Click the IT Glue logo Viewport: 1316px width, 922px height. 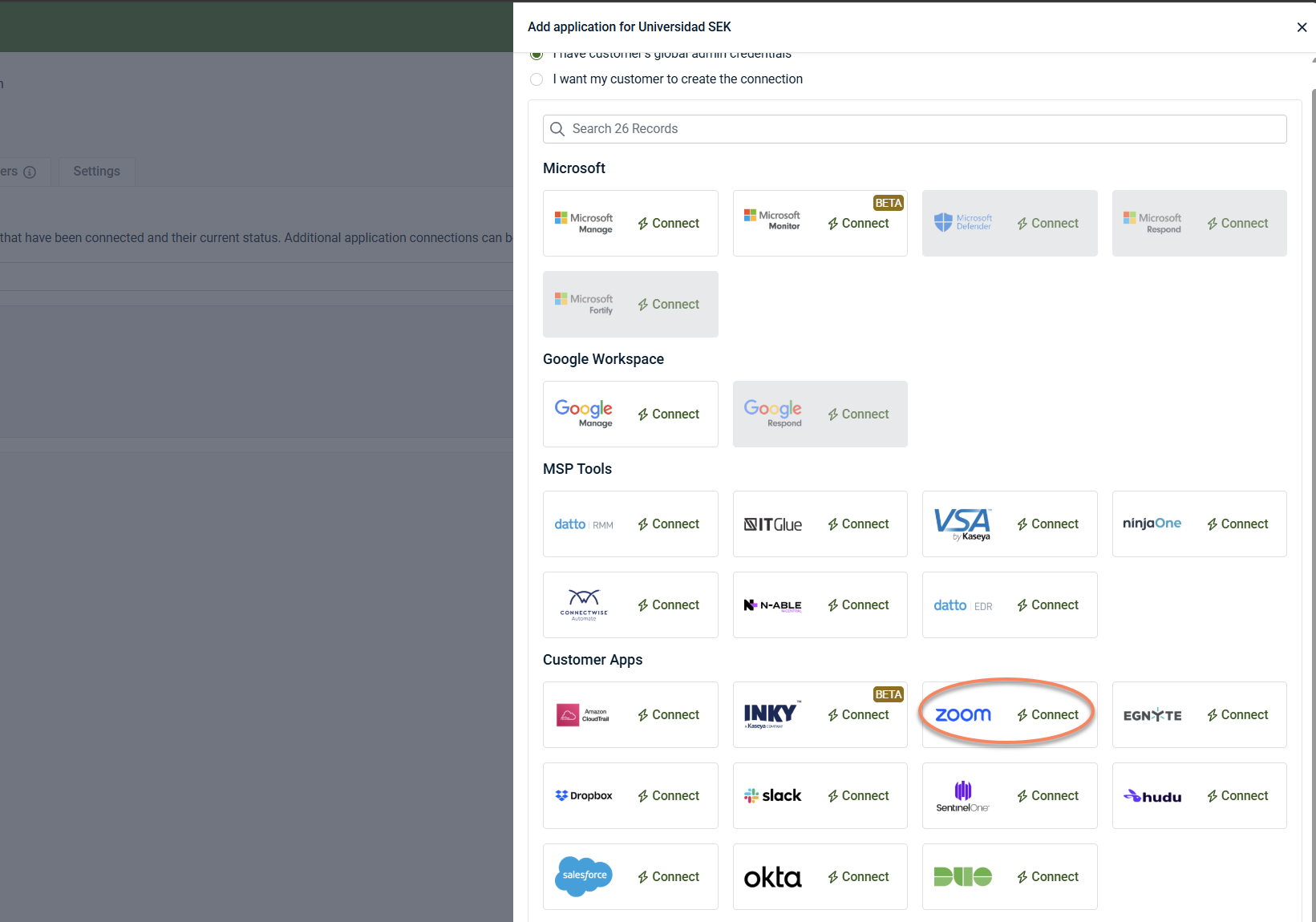(773, 524)
